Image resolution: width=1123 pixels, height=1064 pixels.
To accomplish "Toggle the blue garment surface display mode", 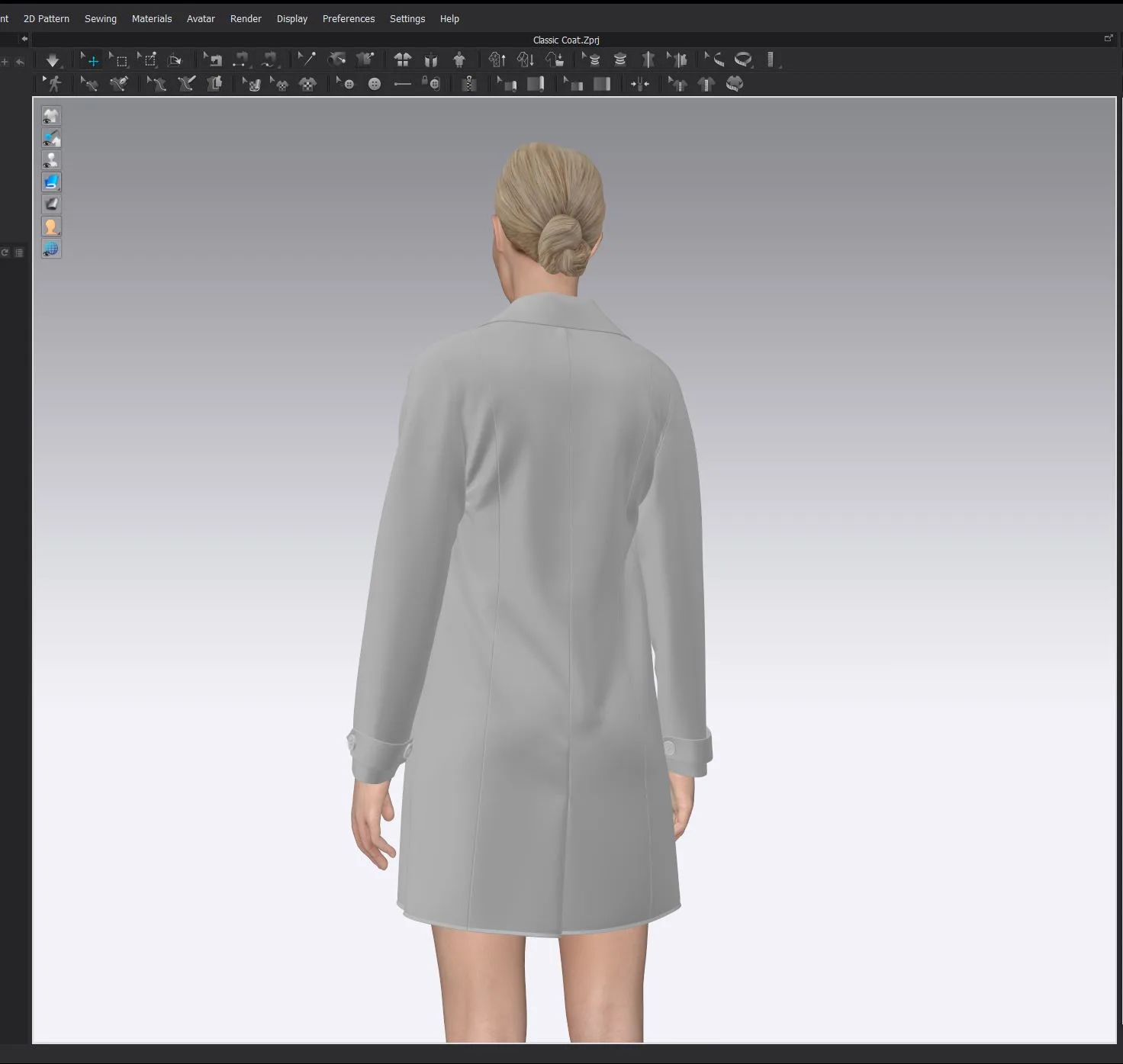I will pyautogui.click(x=51, y=182).
